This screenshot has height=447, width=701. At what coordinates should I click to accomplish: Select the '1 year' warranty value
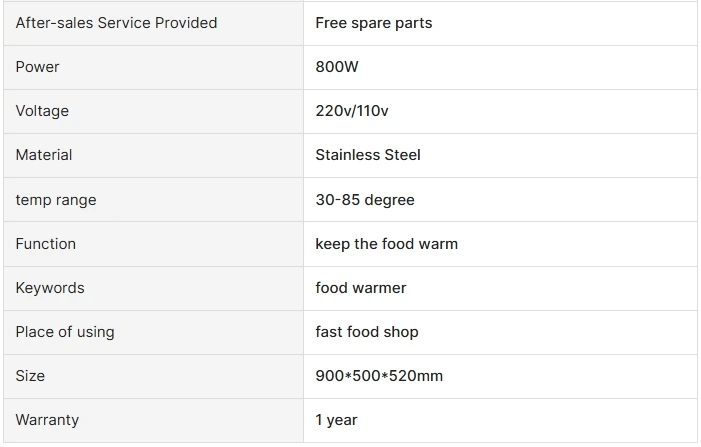tap(336, 420)
